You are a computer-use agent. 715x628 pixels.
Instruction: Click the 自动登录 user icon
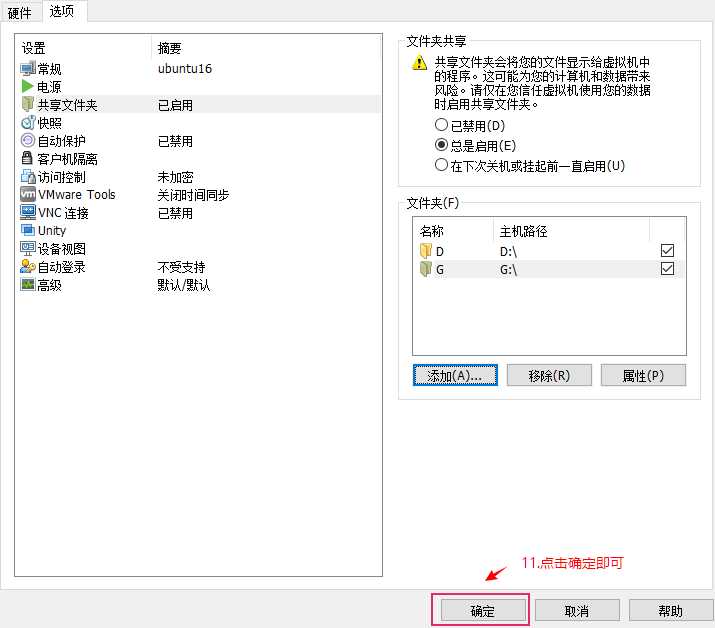point(28,266)
